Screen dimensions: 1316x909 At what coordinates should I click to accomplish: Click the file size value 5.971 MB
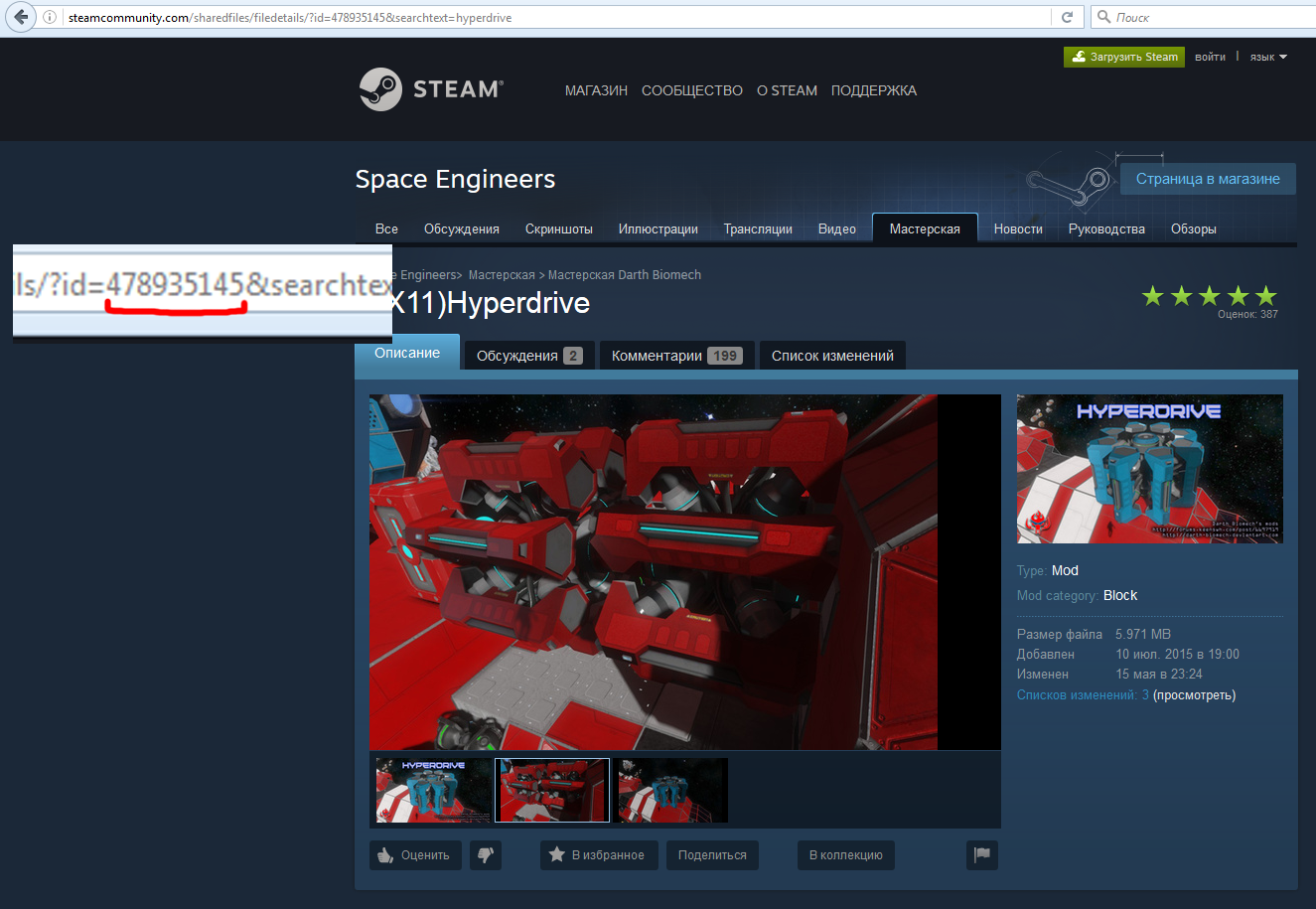click(x=1143, y=634)
